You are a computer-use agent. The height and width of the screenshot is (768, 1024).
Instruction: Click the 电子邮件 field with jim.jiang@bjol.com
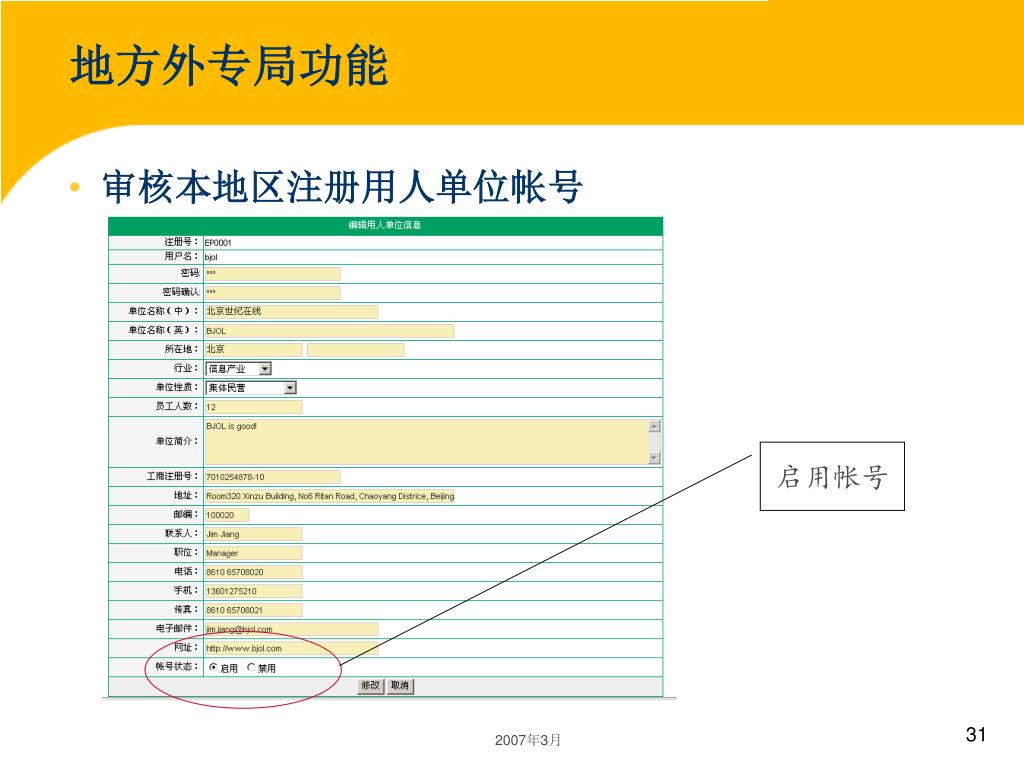pyautogui.click(x=291, y=629)
